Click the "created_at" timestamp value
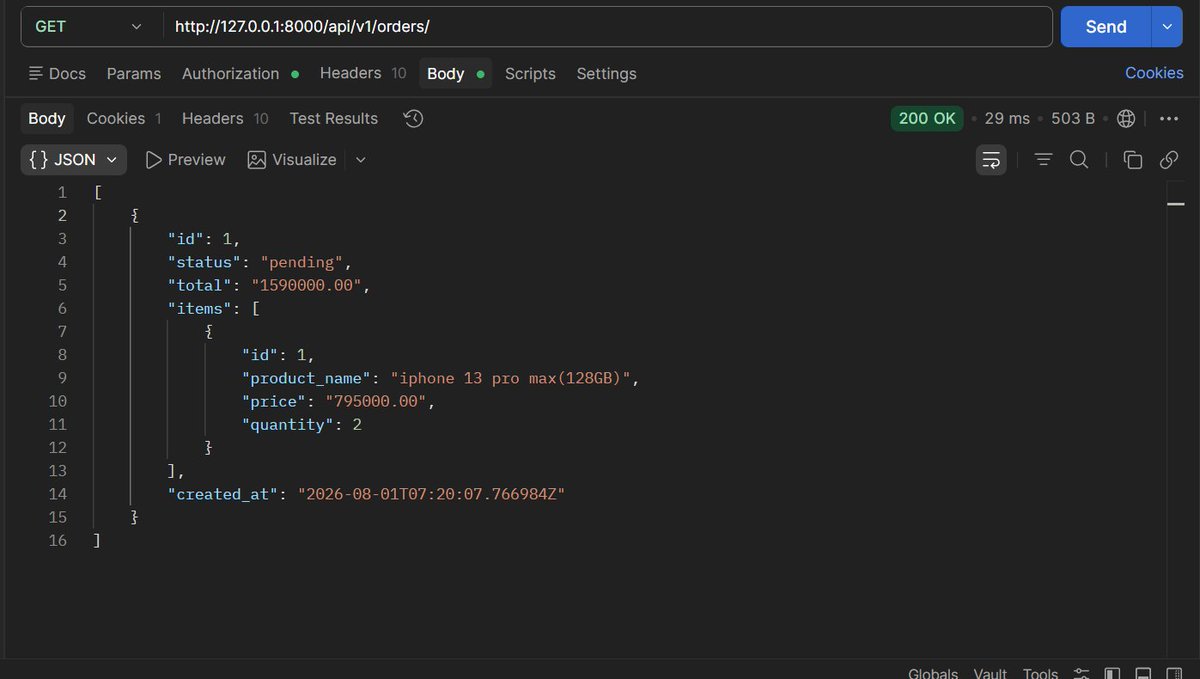 coord(432,494)
